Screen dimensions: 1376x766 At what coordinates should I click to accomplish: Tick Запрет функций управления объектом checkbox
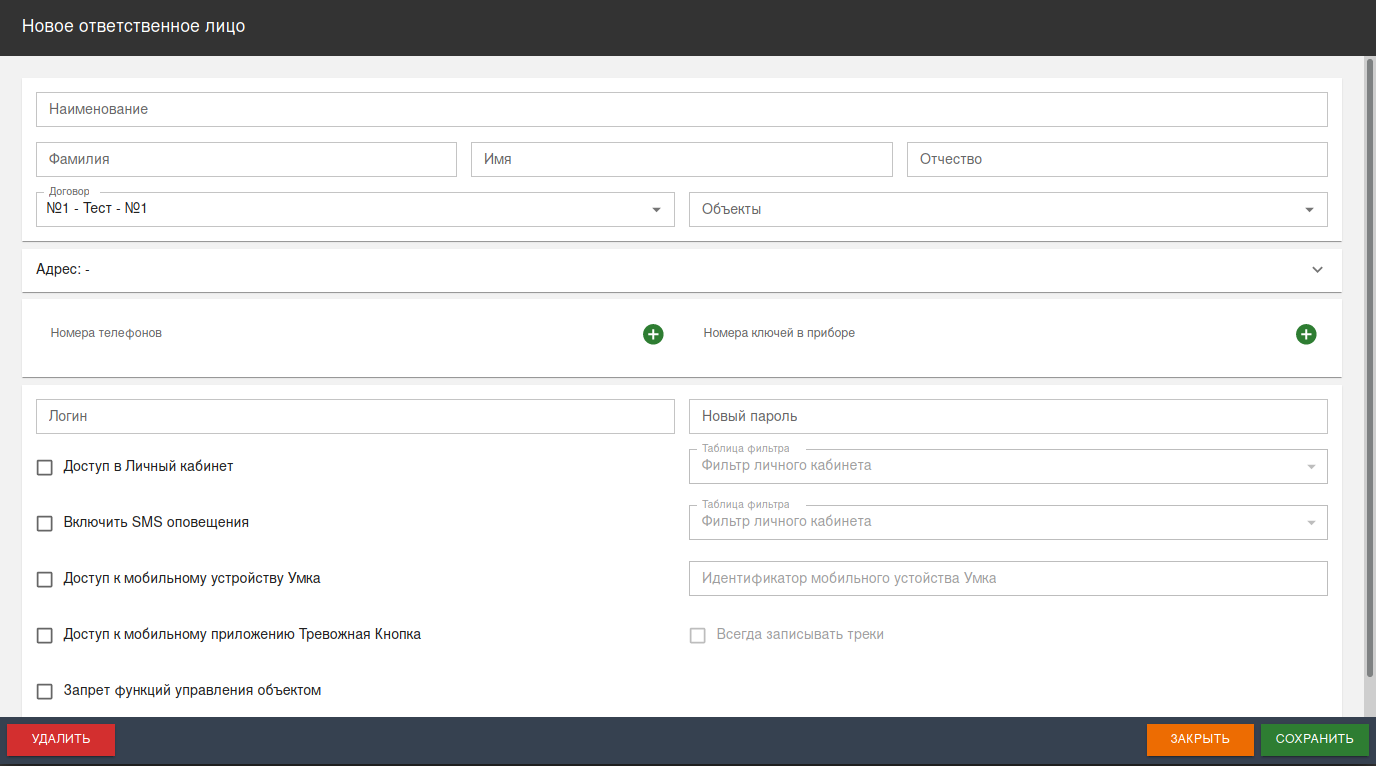[45, 691]
